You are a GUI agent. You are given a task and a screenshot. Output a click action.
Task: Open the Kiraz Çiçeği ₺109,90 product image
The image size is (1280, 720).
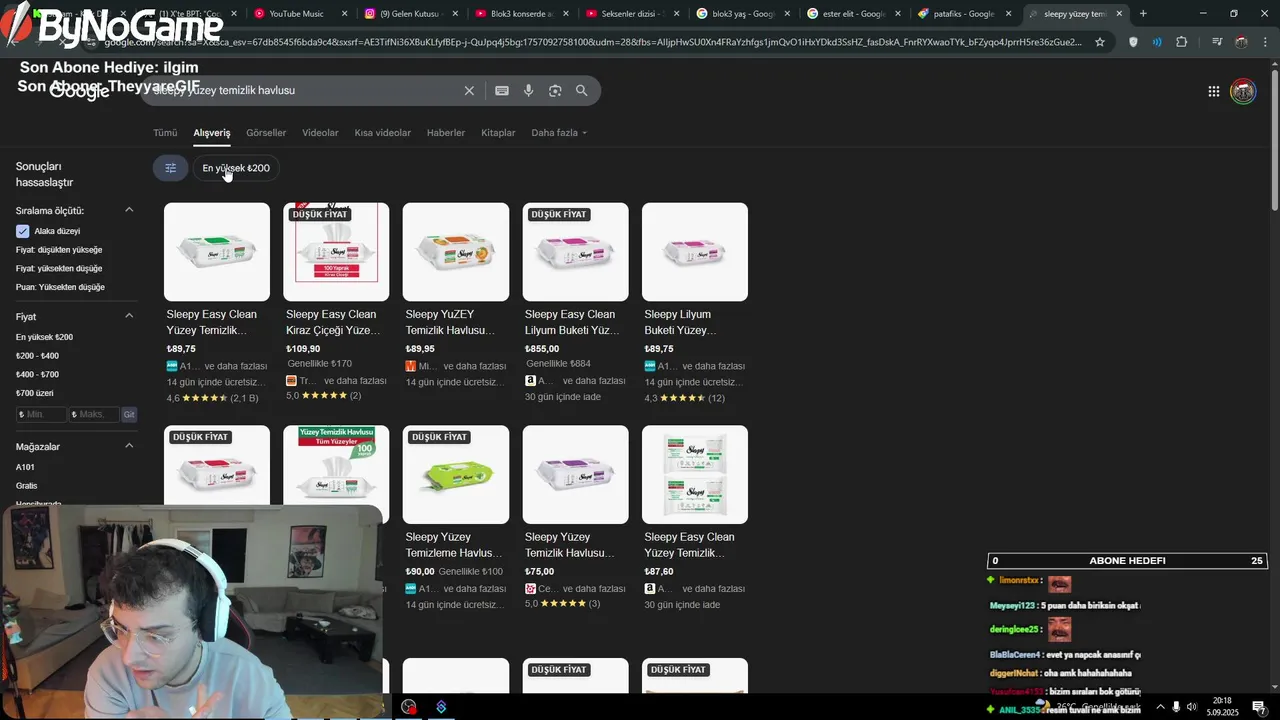336,252
